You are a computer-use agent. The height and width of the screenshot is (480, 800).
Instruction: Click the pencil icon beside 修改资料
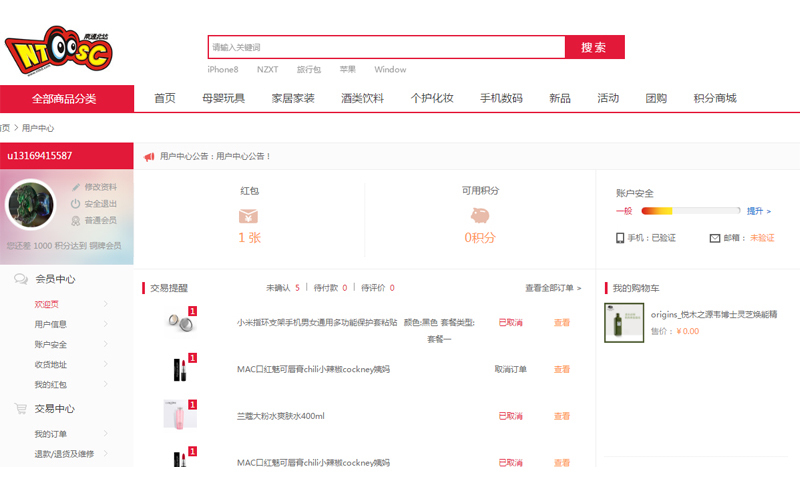click(x=76, y=188)
